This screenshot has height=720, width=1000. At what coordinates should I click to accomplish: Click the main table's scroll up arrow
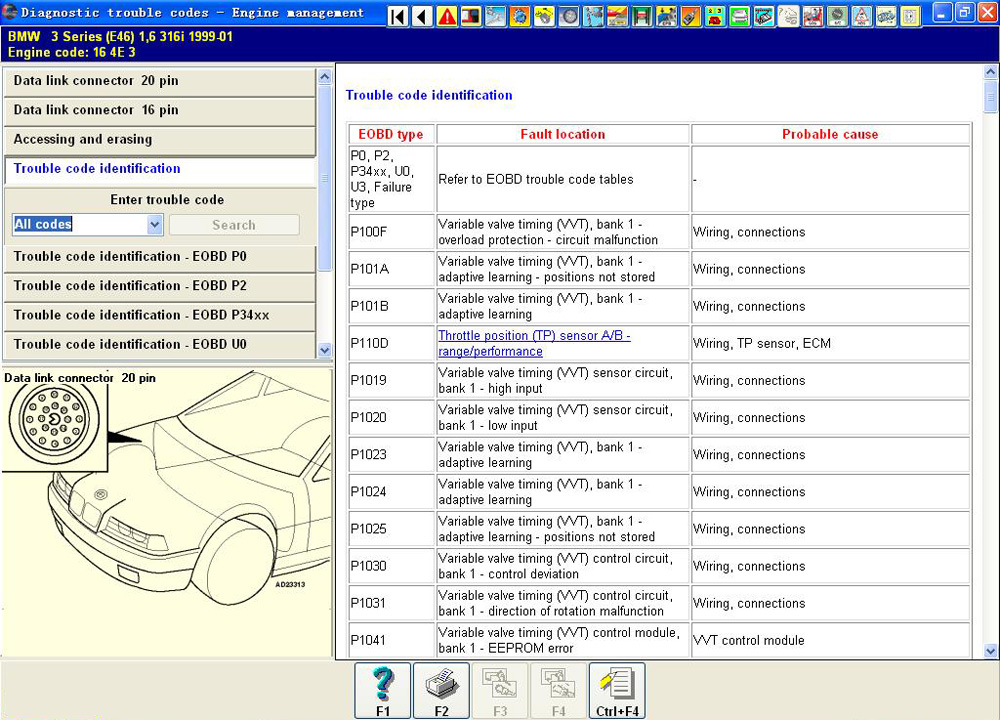point(990,72)
